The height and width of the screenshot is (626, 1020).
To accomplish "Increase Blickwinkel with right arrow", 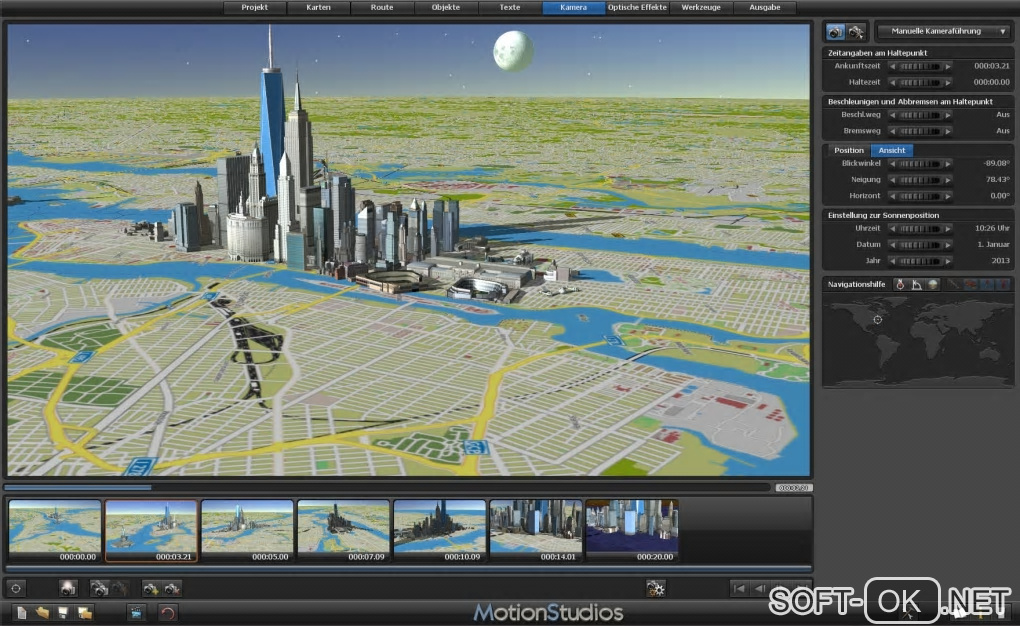I will (x=948, y=164).
